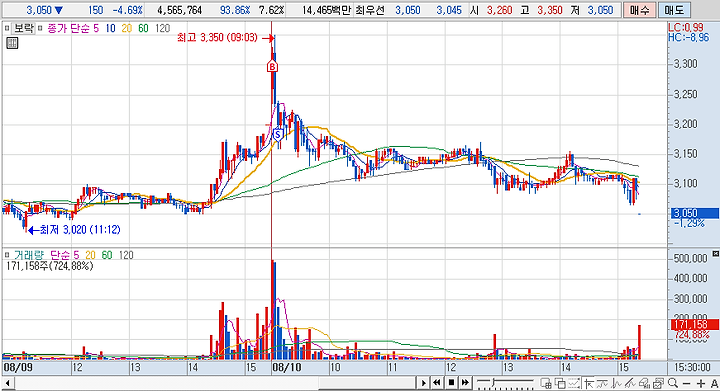Click the -4.69% change rate in header
720x391 pixels.
coord(128,10)
